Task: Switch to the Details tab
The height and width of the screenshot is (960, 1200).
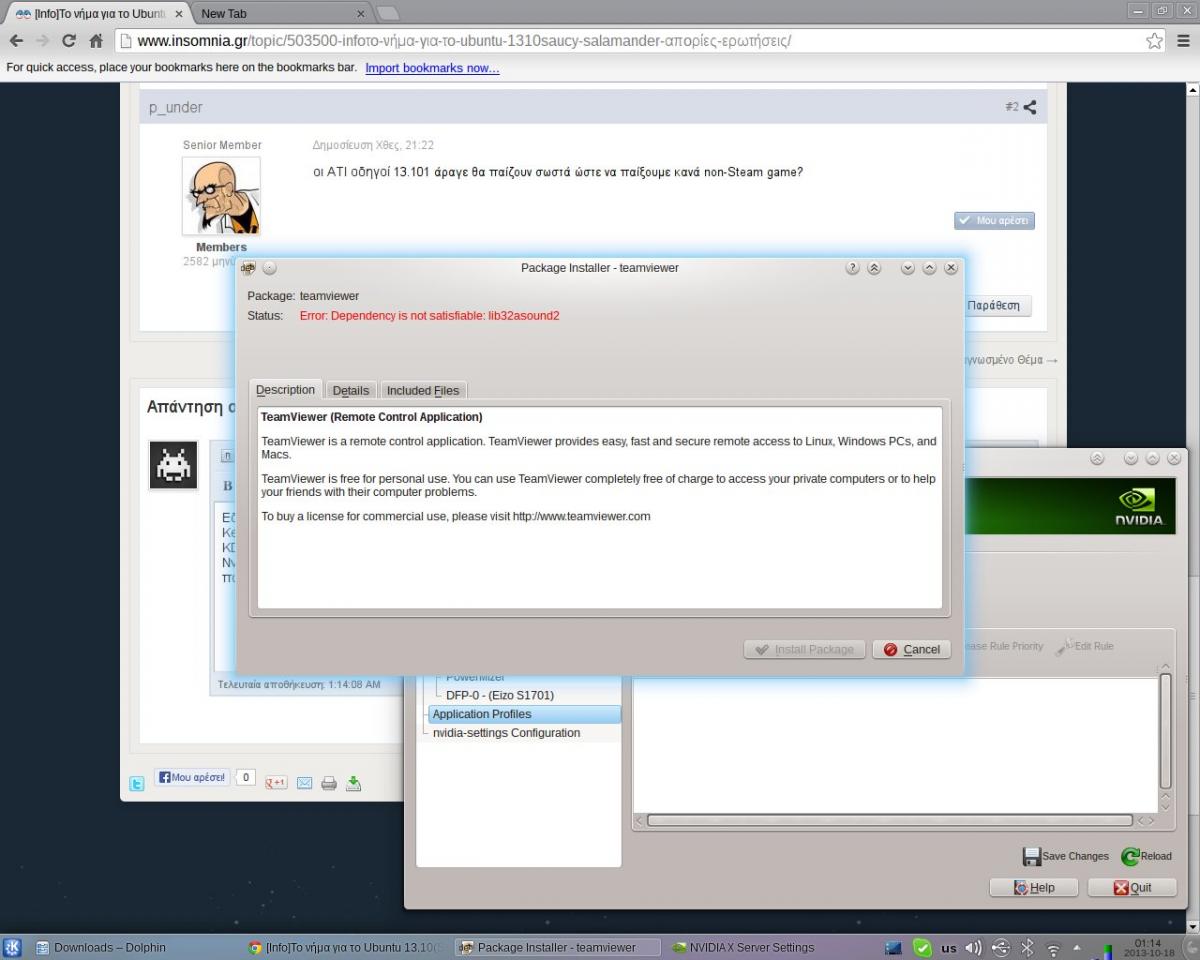Action: click(x=351, y=391)
